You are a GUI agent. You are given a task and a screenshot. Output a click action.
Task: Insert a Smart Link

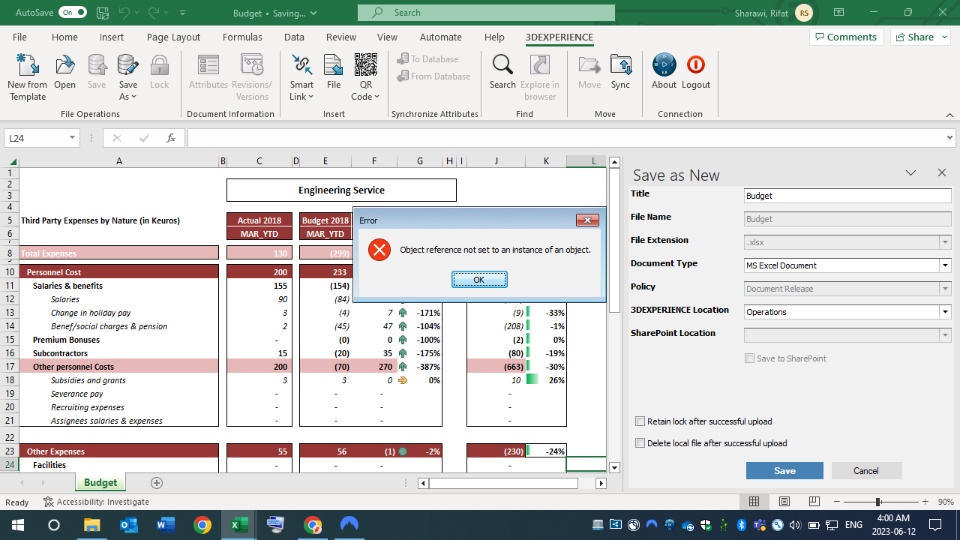[x=301, y=77]
